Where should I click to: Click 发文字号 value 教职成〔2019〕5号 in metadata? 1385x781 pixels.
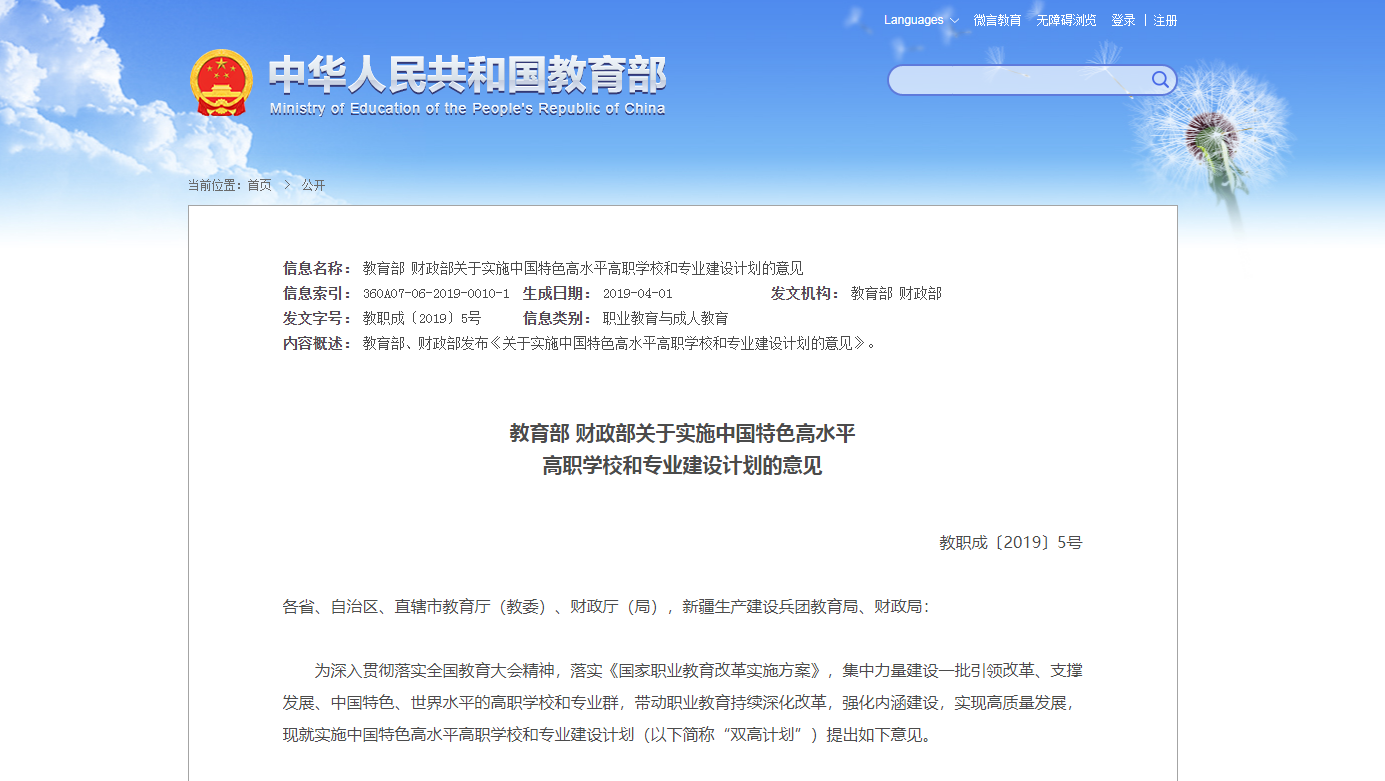pos(422,318)
